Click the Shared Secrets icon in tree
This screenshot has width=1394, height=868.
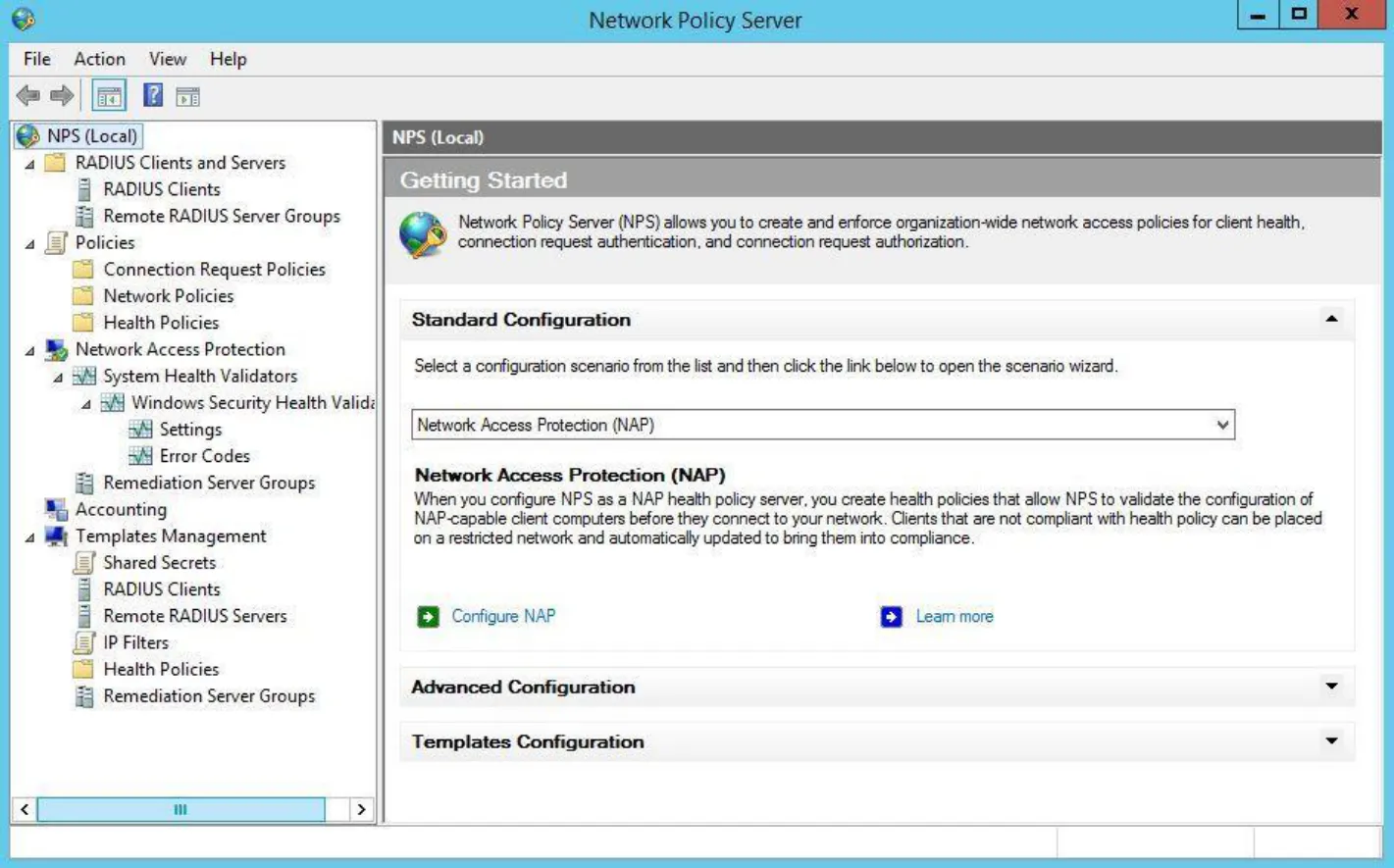coord(84,563)
